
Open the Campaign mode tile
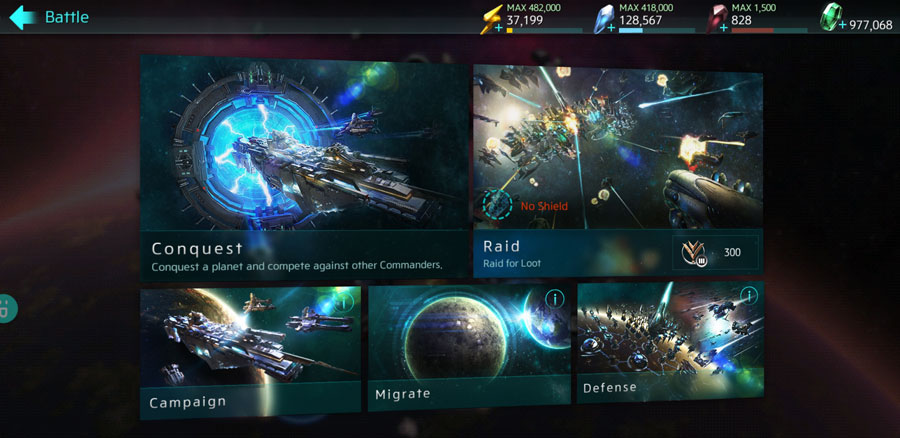click(x=251, y=351)
